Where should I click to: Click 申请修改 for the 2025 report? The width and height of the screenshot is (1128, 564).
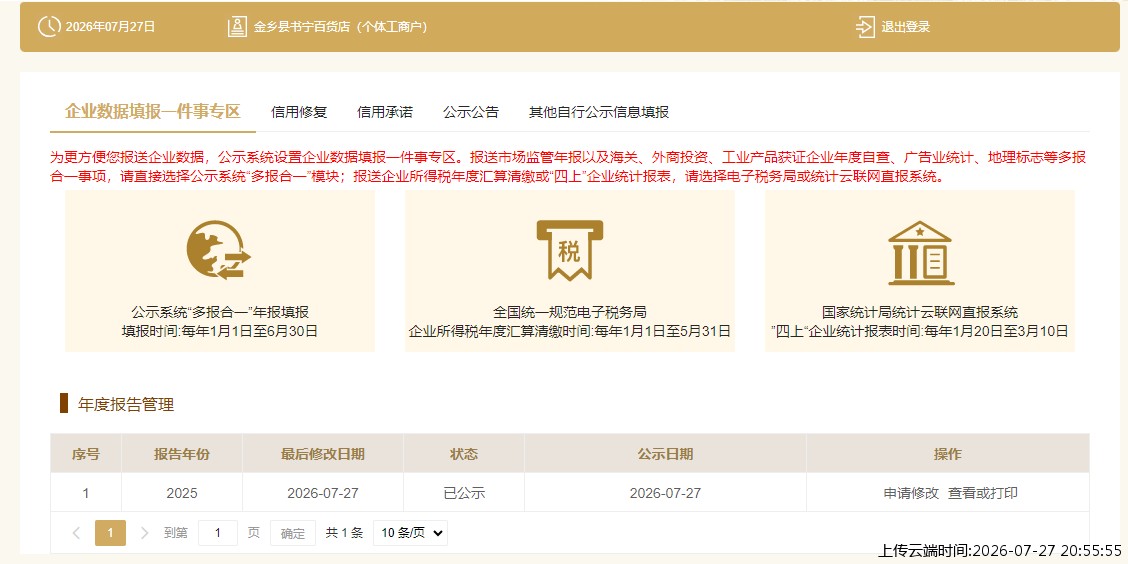coord(911,494)
